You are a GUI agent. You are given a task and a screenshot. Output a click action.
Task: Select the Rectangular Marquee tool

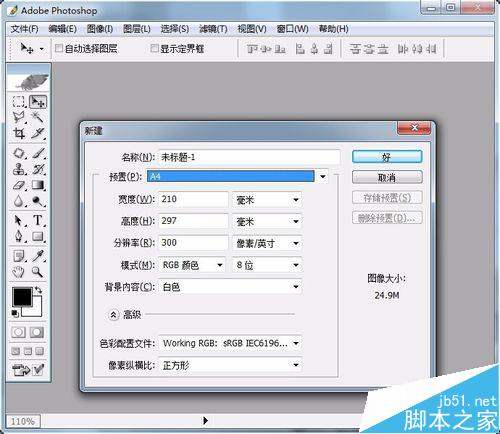(19, 101)
